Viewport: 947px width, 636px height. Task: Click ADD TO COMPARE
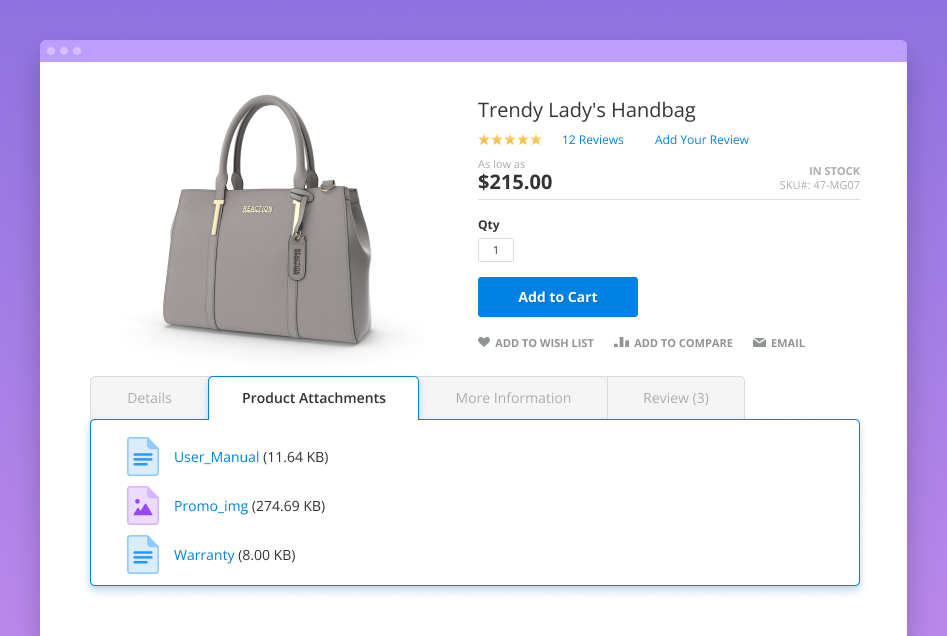(x=681, y=342)
